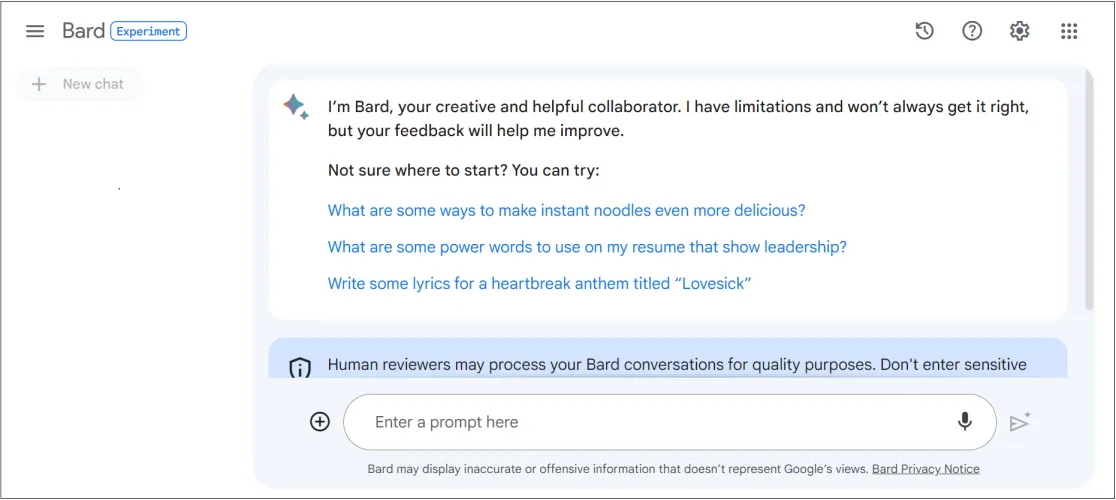Click the human reviewers notice text
Image resolution: width=1116 pixels, height=500 pixels.
676,364
